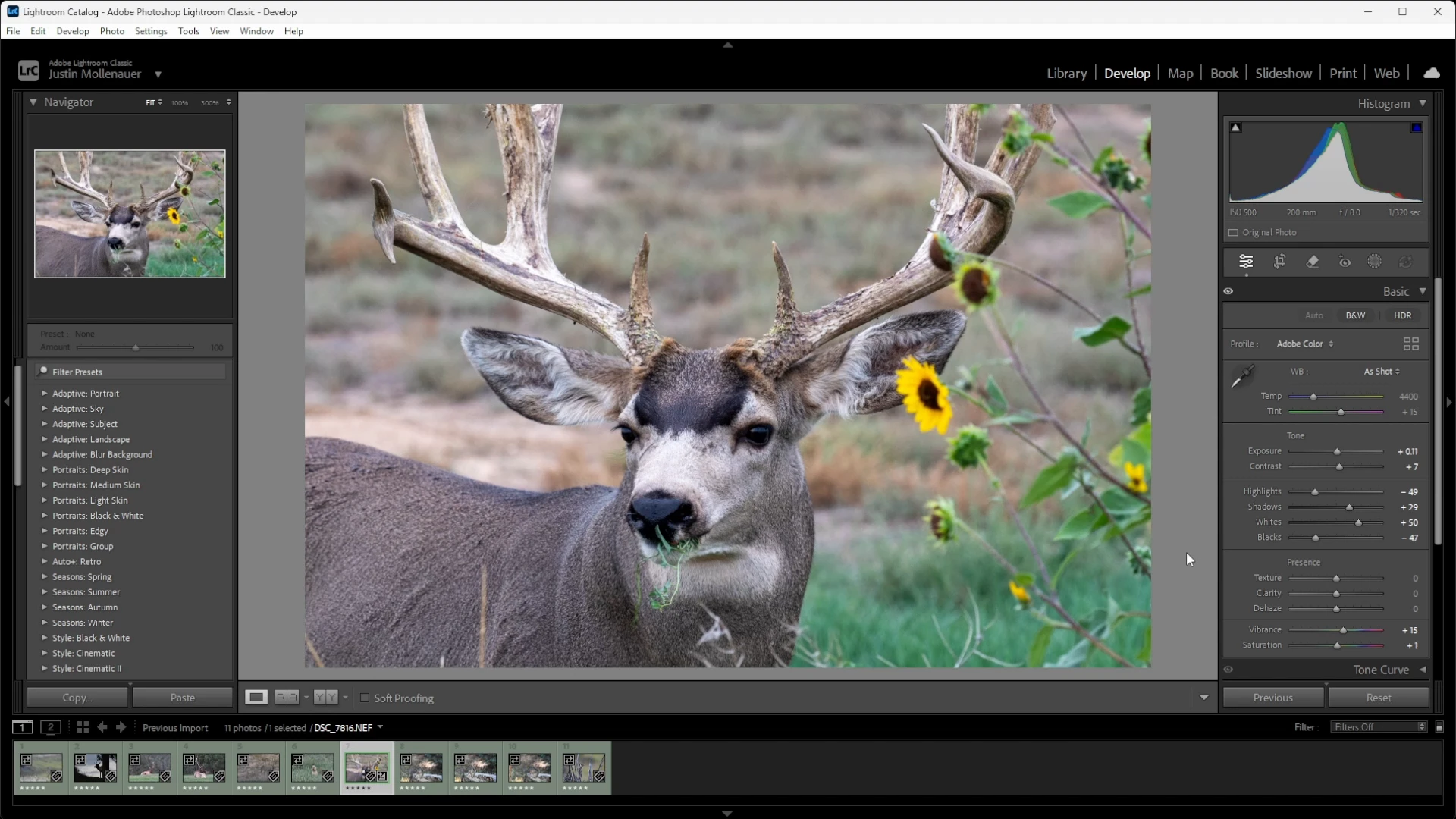Open the As Shot white balance dropdown
Image resolution: width=1456 pixels, height=819 pixels.
(x=1382, y=372)
